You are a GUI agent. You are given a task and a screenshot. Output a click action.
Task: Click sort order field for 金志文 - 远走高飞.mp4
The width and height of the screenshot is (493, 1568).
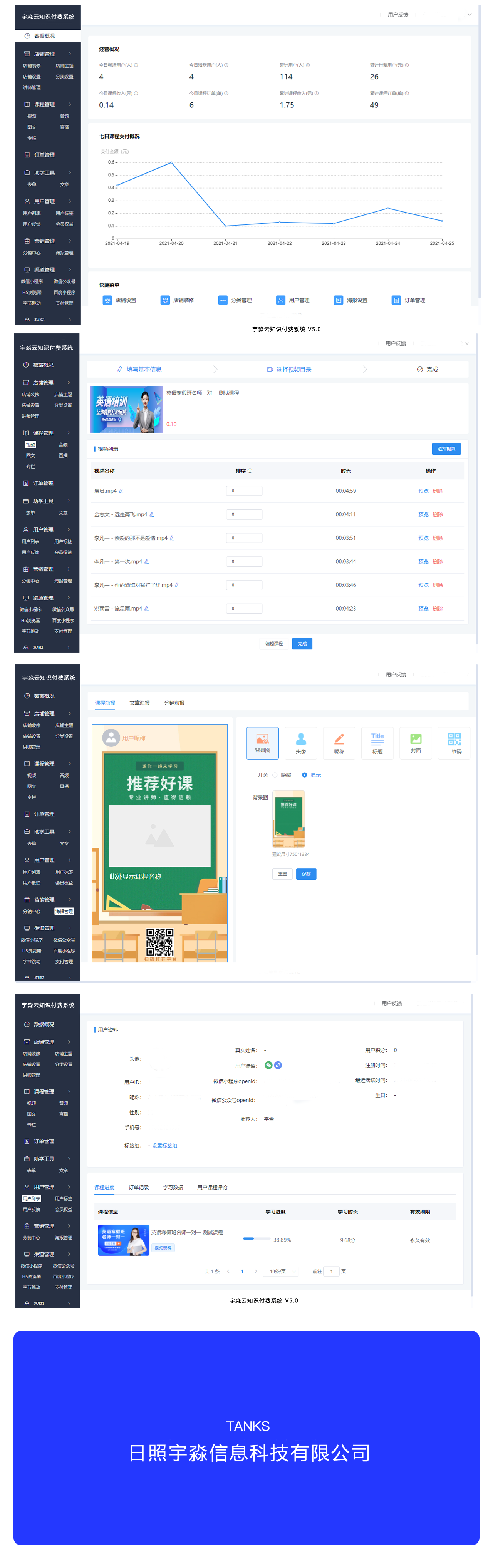pos(244,514)
